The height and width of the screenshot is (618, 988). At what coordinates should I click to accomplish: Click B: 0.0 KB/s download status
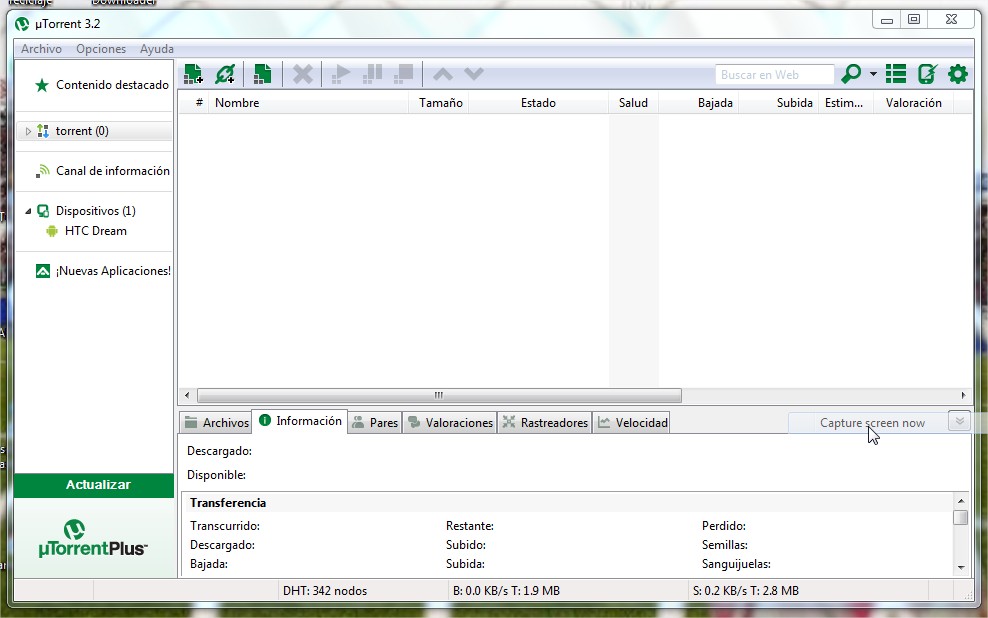(506, 591)
